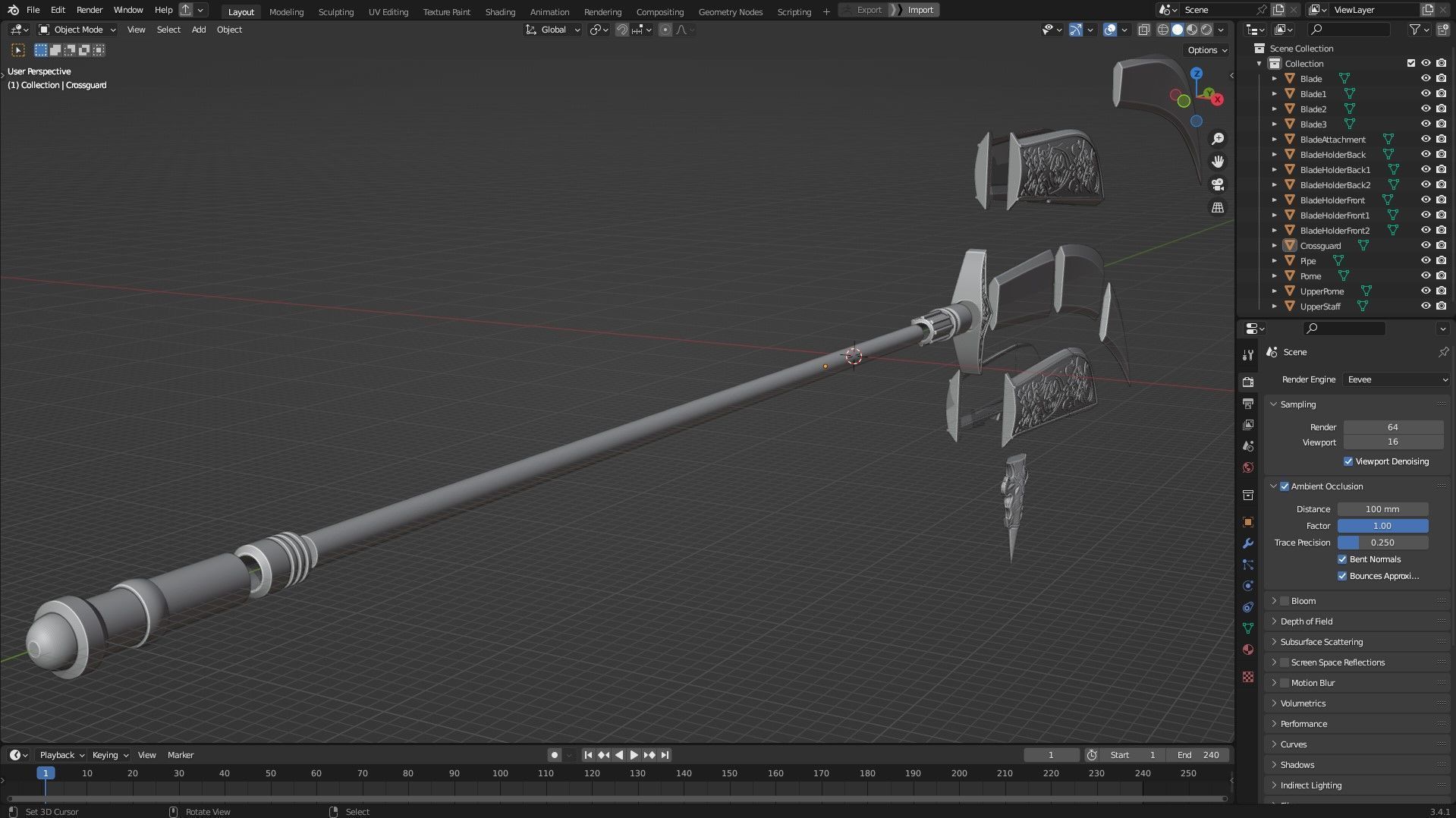Image resolution: width=1456 pixels, height=818 pixels.
Task: Open the Material properties tab
Action: tap(1248, 650)
